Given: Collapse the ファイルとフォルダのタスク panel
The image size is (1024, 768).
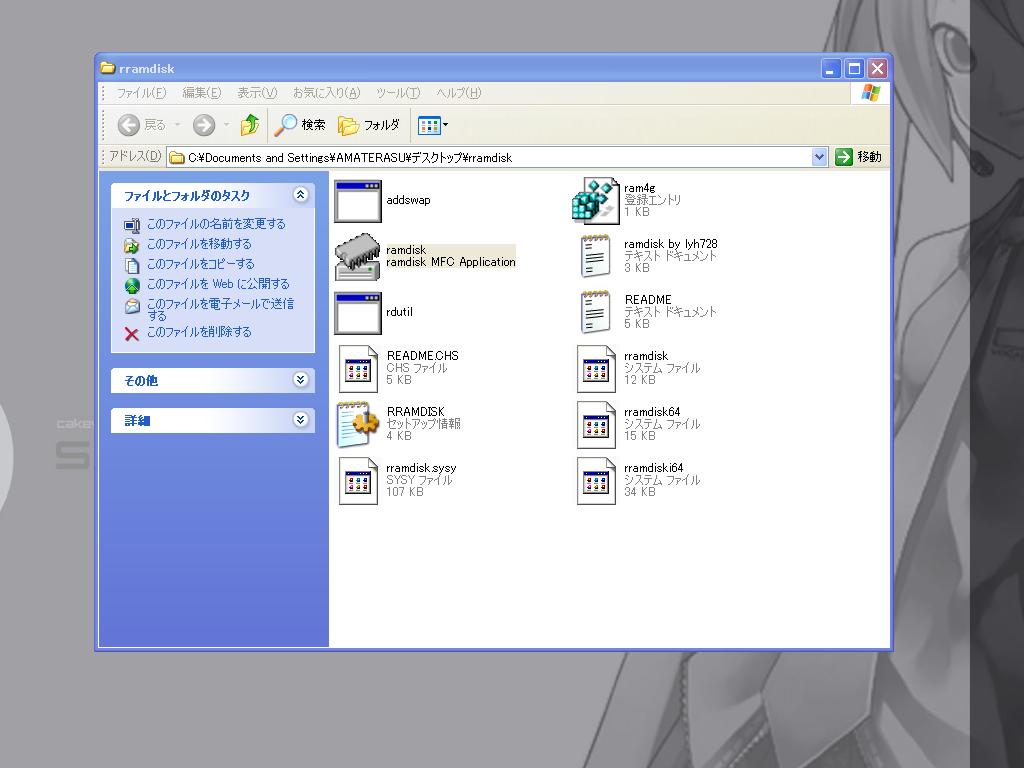Looking at the screenshot, I should [300, 195].
